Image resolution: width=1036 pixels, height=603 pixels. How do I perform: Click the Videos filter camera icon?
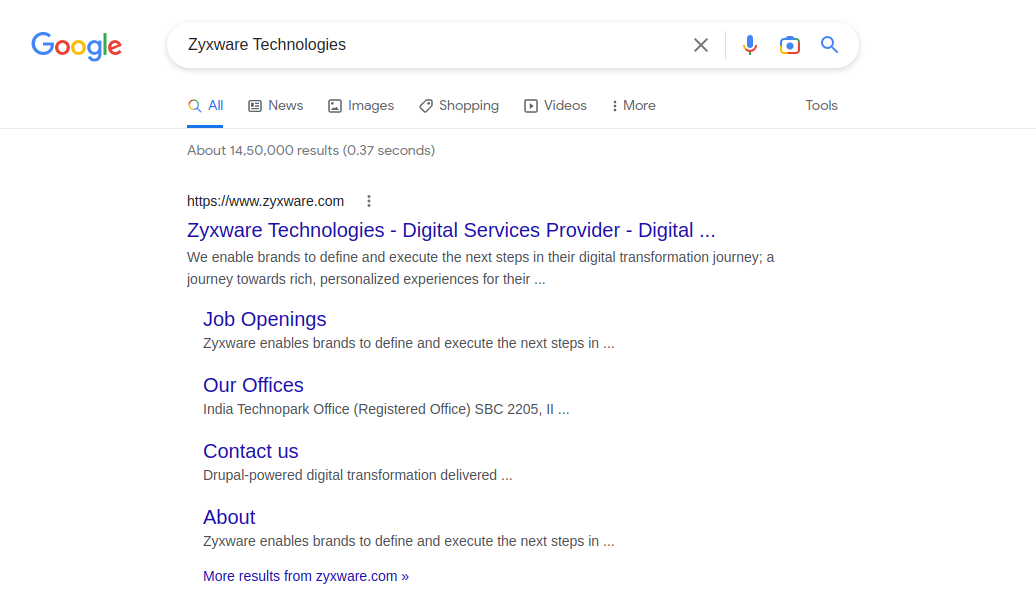[529, 105]
